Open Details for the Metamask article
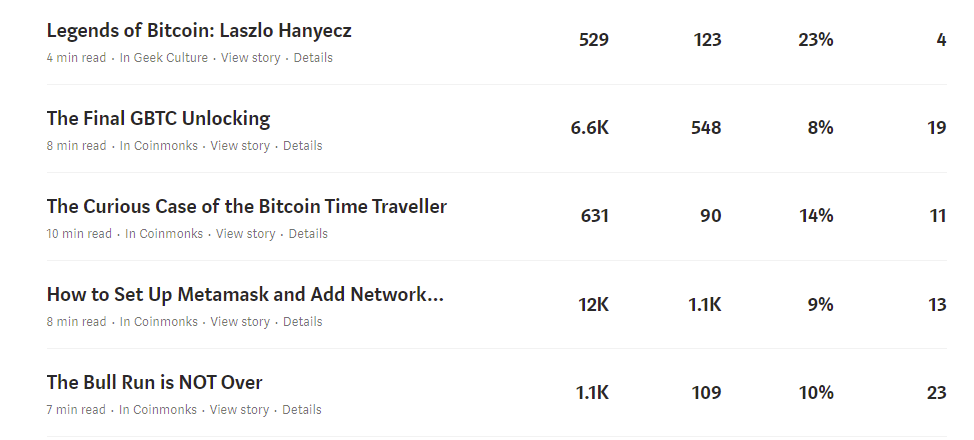The height and width of the screenshot is (440, 974). [x=303, y=322]
